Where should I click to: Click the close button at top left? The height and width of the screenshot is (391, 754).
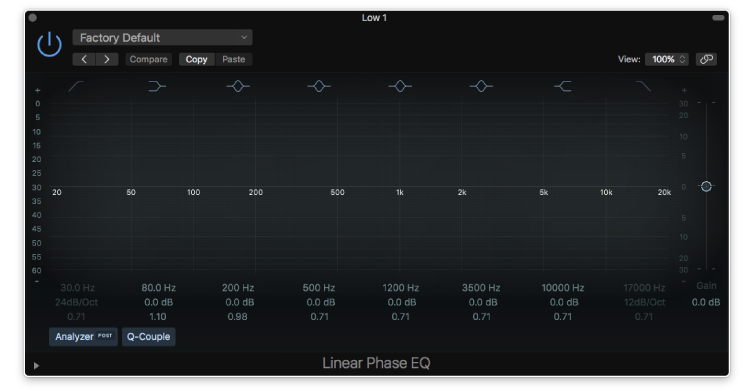(x=32, y=18)
